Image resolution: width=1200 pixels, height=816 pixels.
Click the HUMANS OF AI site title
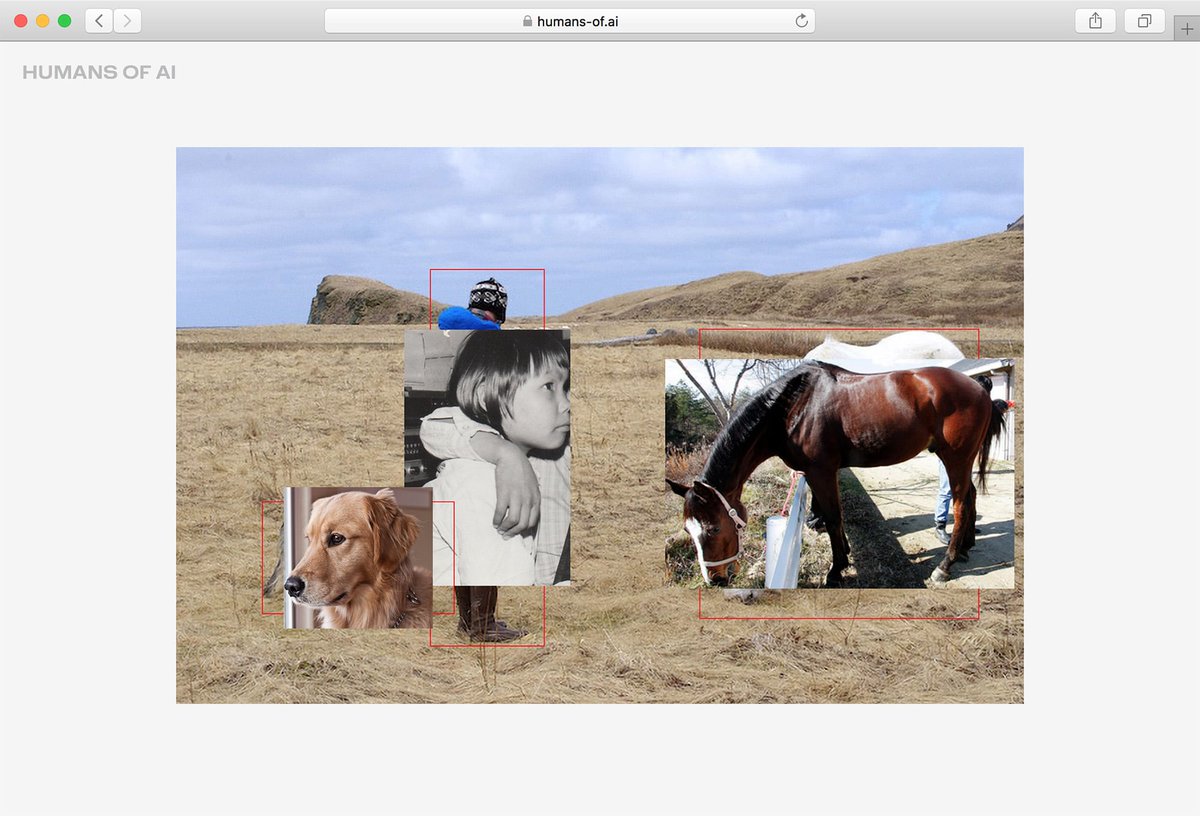(x=98, y=71)
